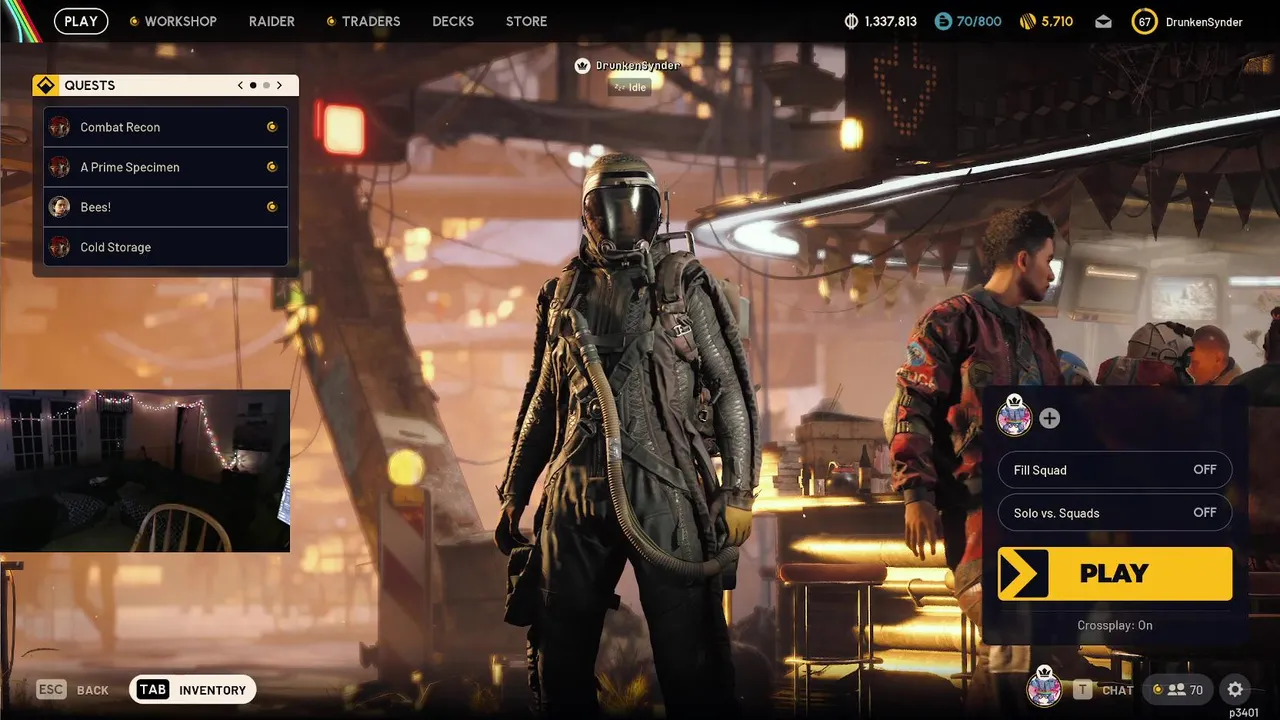
Task: Click the Combat Recon trader portrait icon
Action: tap(60, 127)
